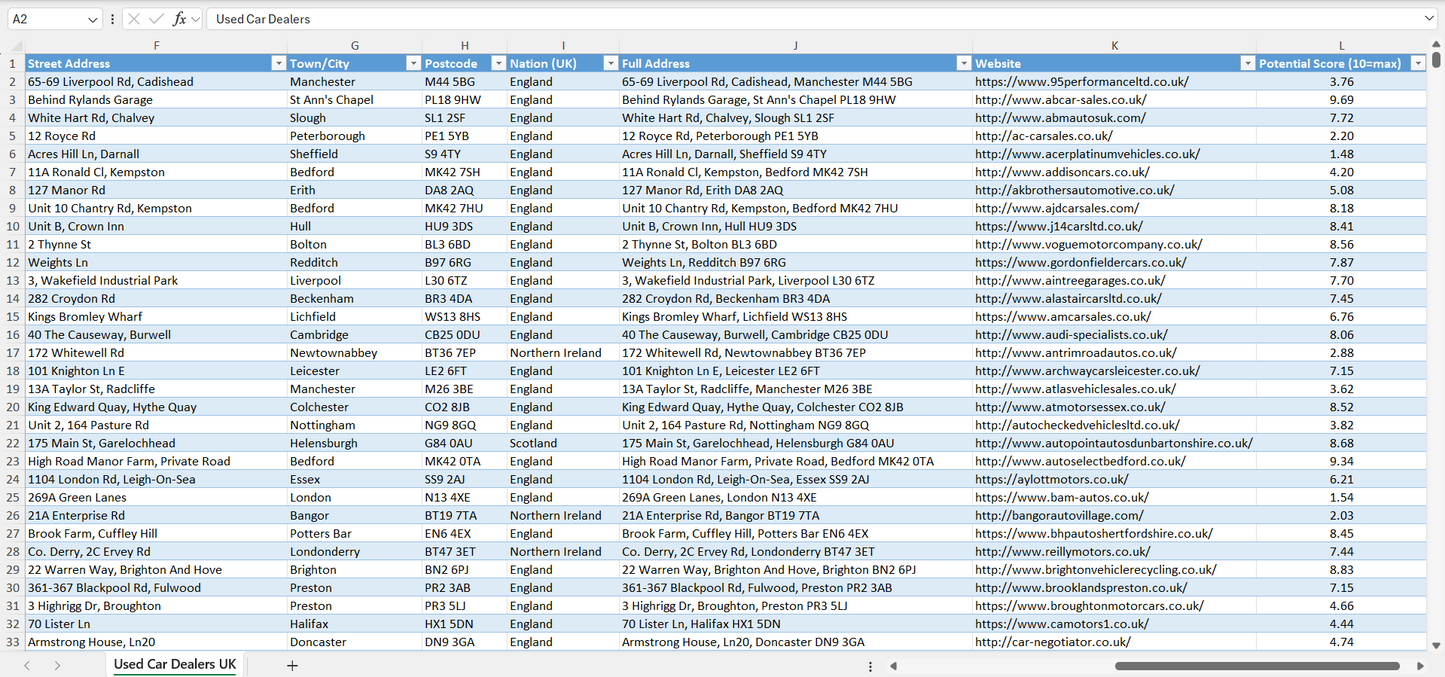Open Full Address filter dropdown
1445x677 pixels.
pyautogui.click(x=964, y=63)
